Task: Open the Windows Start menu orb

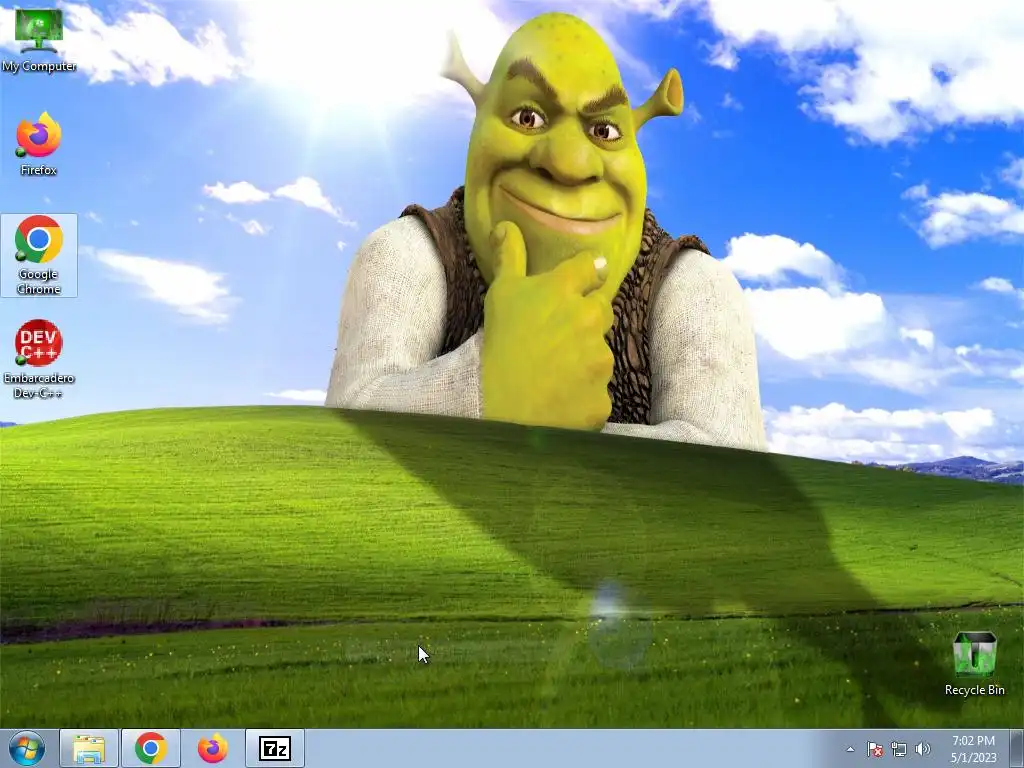Action: pos(27,748)
